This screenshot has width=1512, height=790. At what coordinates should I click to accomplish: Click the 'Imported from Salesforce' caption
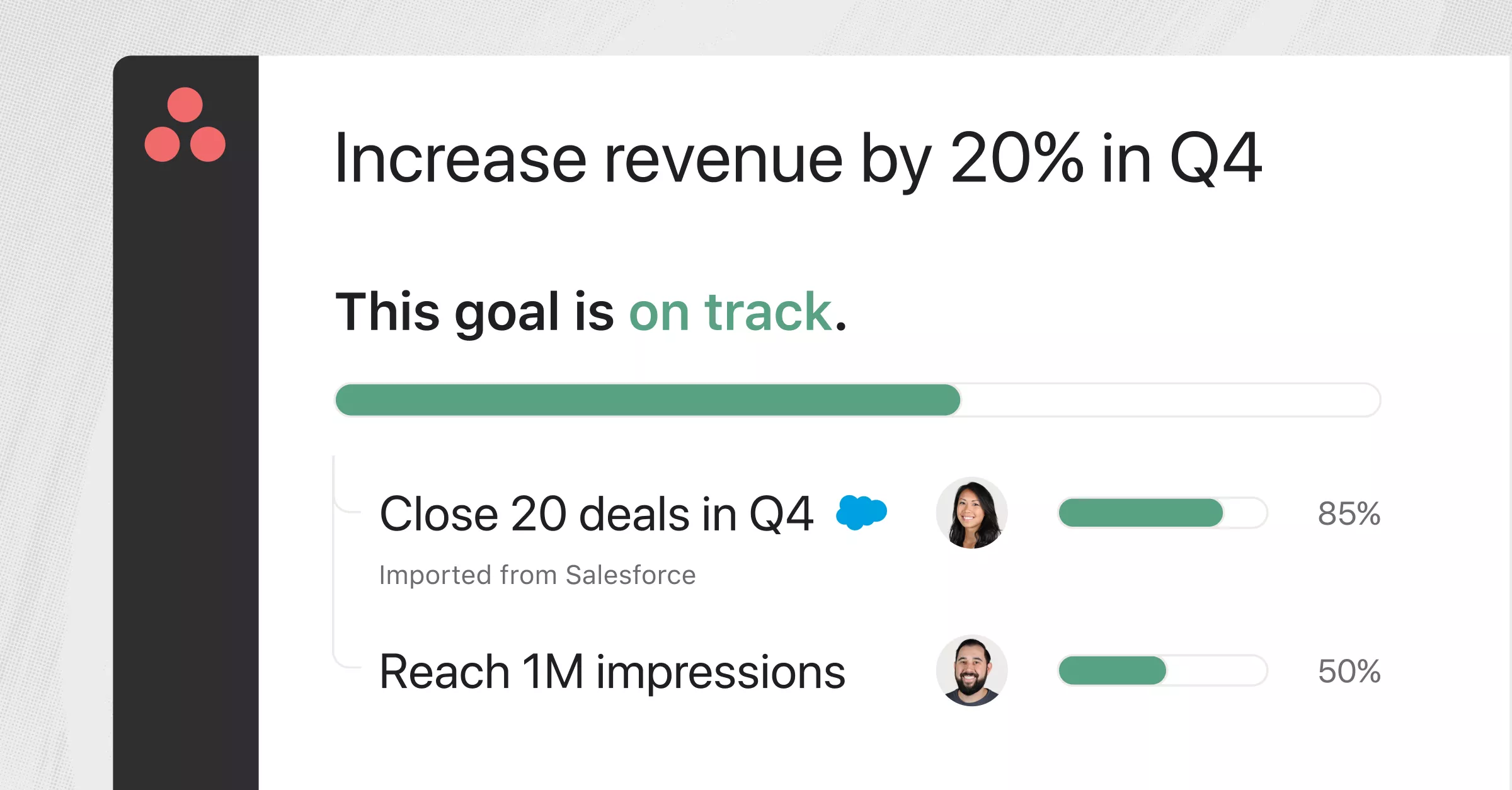click(537, 575)
